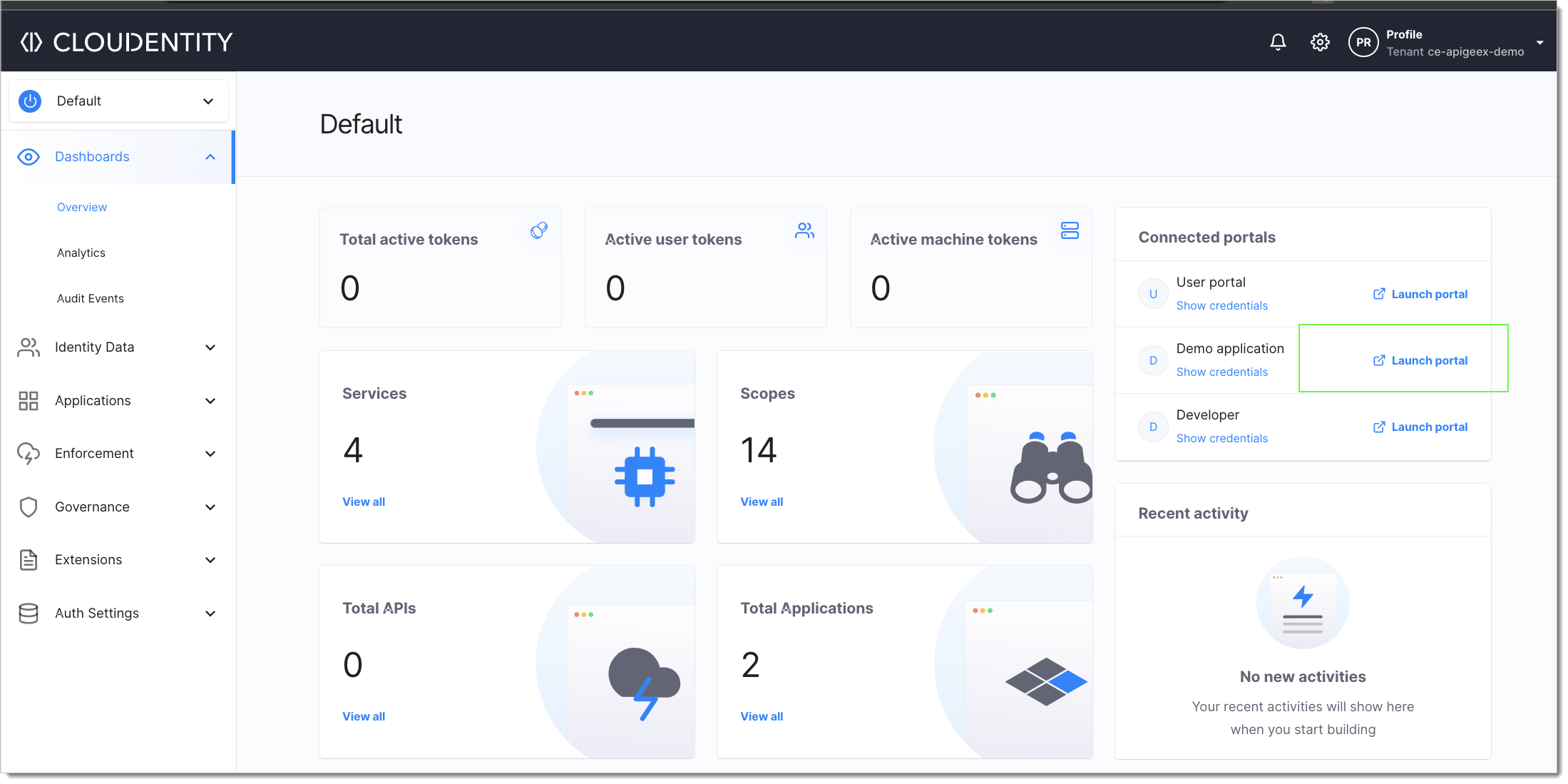This screenshot has height=784, width=1568.
Task: Click the Tenant ce-apigeex-demo text
Action: pyautogui.click(x=1455, y=52)
